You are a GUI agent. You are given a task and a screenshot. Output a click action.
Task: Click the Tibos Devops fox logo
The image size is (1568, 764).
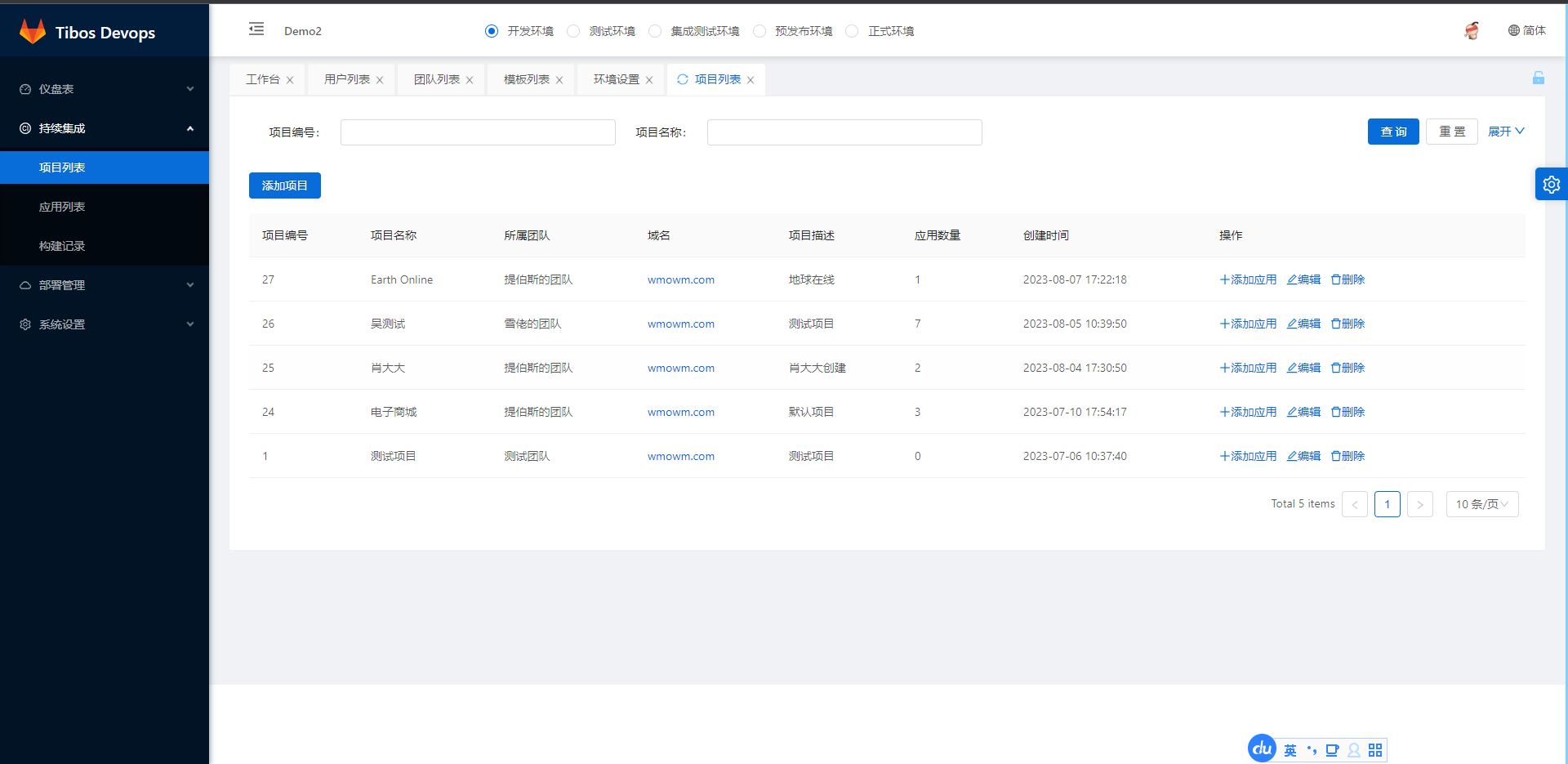point(33,32)
